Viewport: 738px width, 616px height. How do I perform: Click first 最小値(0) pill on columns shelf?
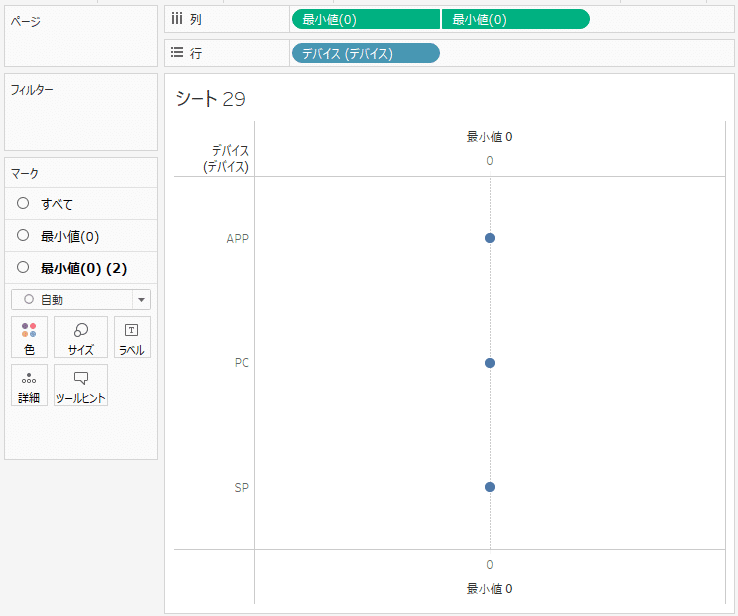[366, 19]
